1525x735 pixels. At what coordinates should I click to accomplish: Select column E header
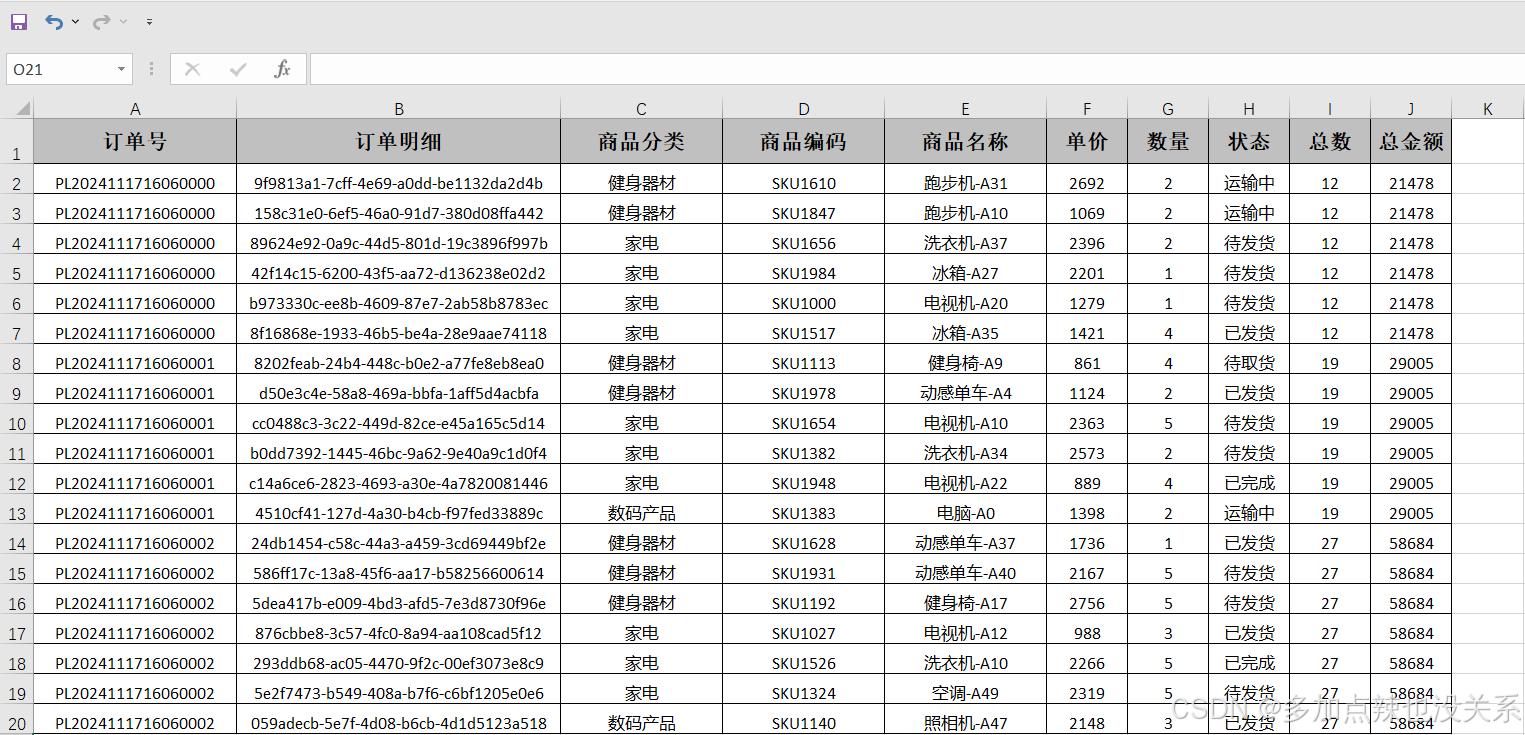coord(965,108)
